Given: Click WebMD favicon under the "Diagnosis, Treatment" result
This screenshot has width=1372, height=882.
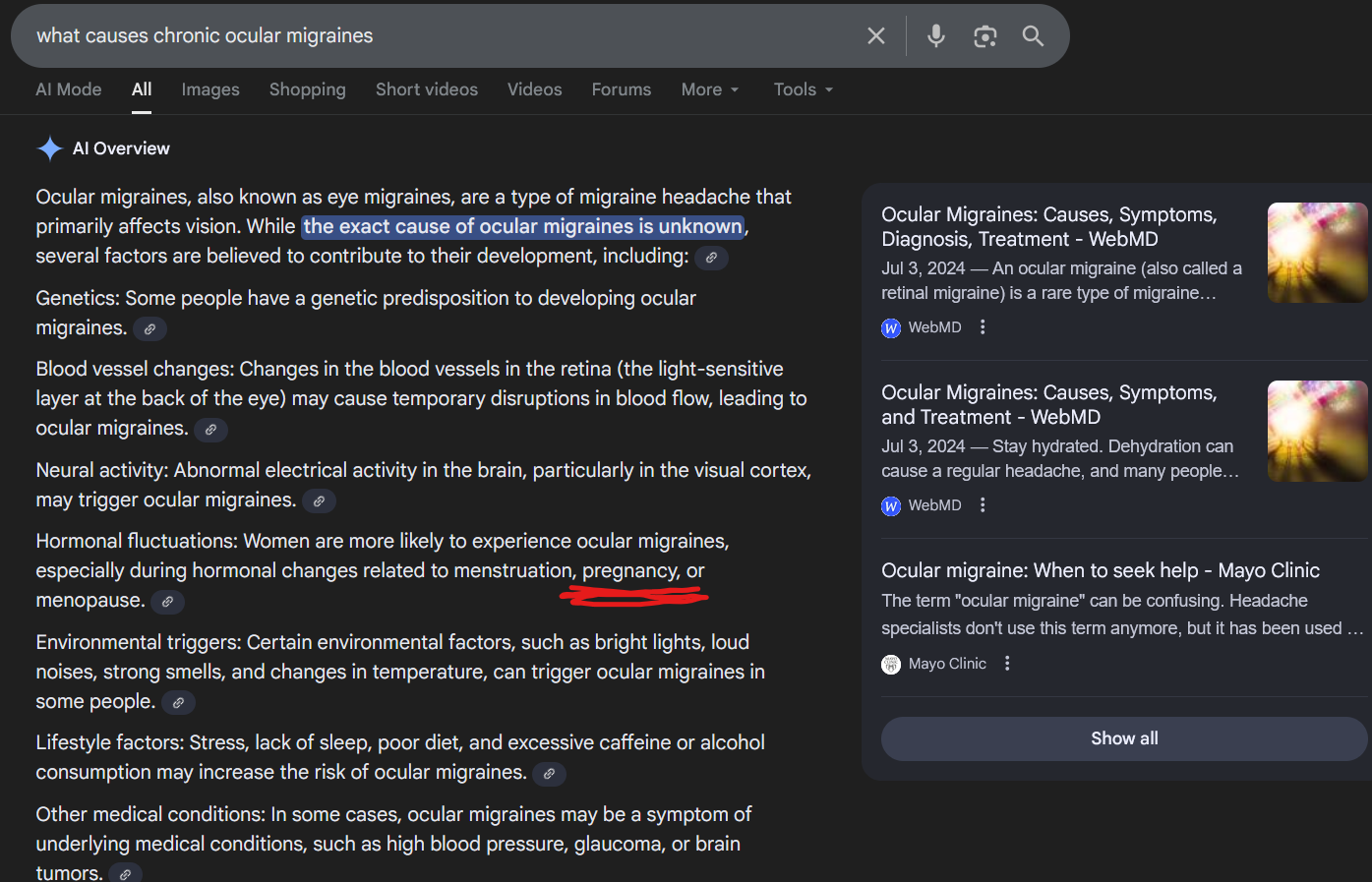Looking at the screenshot, I should 891,328.
